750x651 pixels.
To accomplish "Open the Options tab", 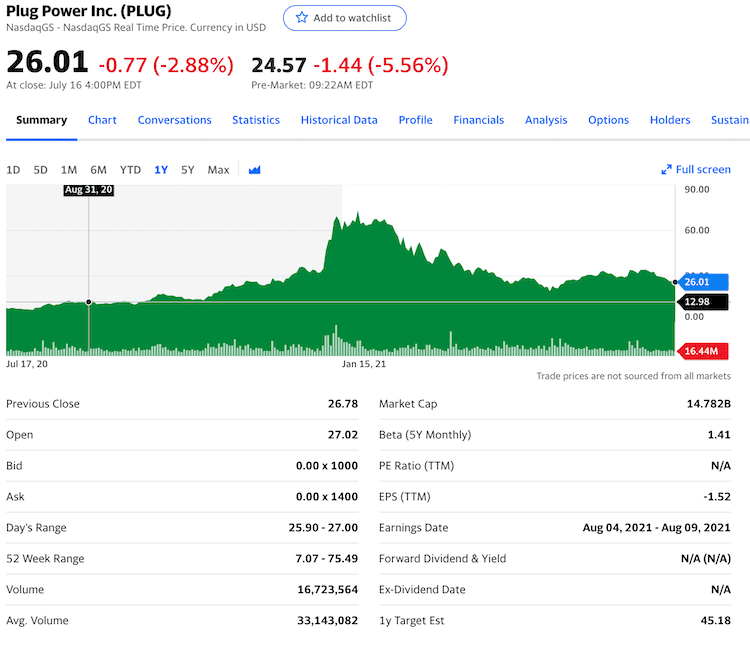I will [608, 120].
